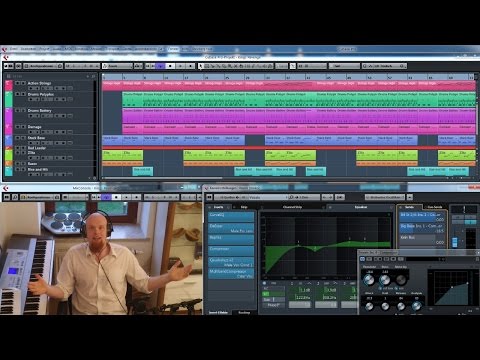Open the Konfigurationen dropdown in the project toolbar
The height and width of the screenshot is (360, 480).
[x=43, y=66]
